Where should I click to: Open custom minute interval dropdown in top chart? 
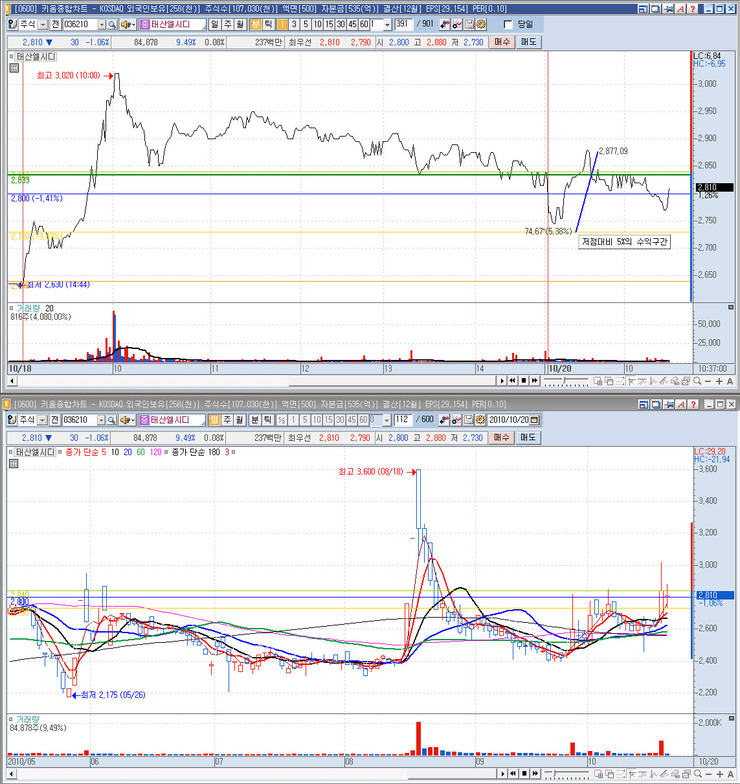point(388,24)
